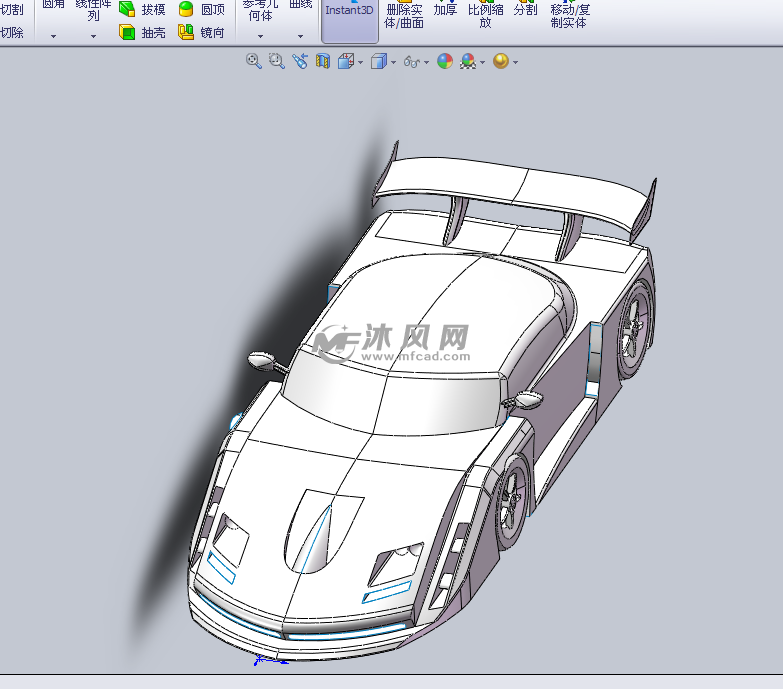
Task: Select the 拔模 (Draft) tool icon
Action: click(128, 9)
